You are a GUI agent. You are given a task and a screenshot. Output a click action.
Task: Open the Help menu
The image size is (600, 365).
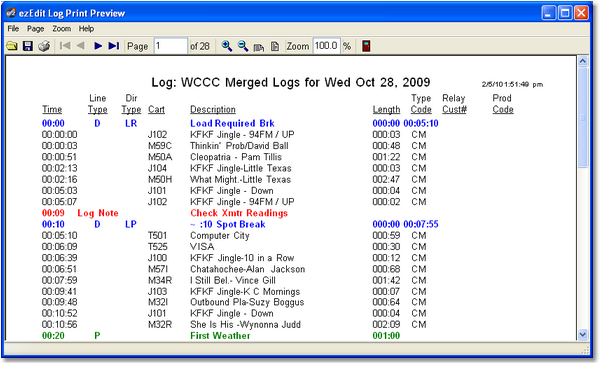tap(86, 29)
